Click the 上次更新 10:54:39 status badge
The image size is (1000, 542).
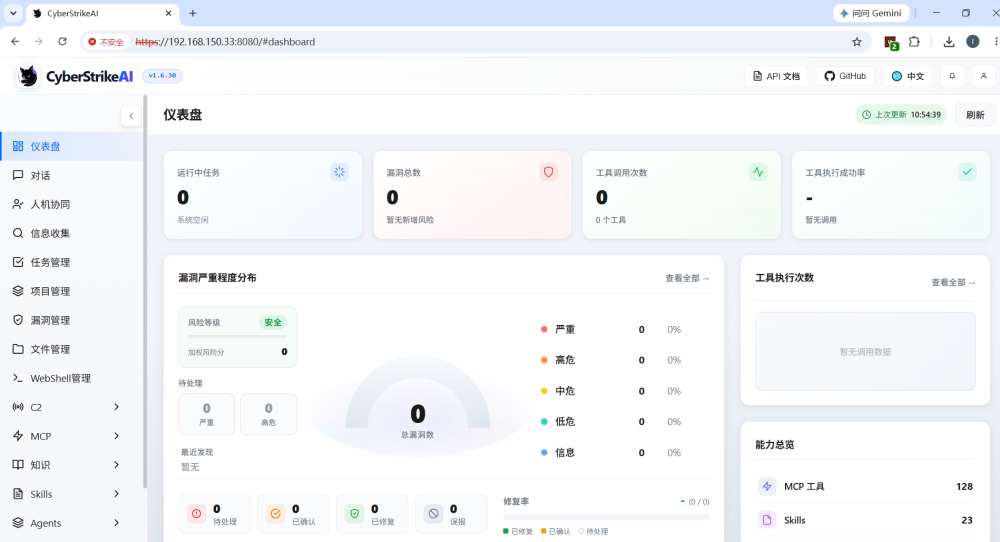pyautogui.click(x=901, y=115)
